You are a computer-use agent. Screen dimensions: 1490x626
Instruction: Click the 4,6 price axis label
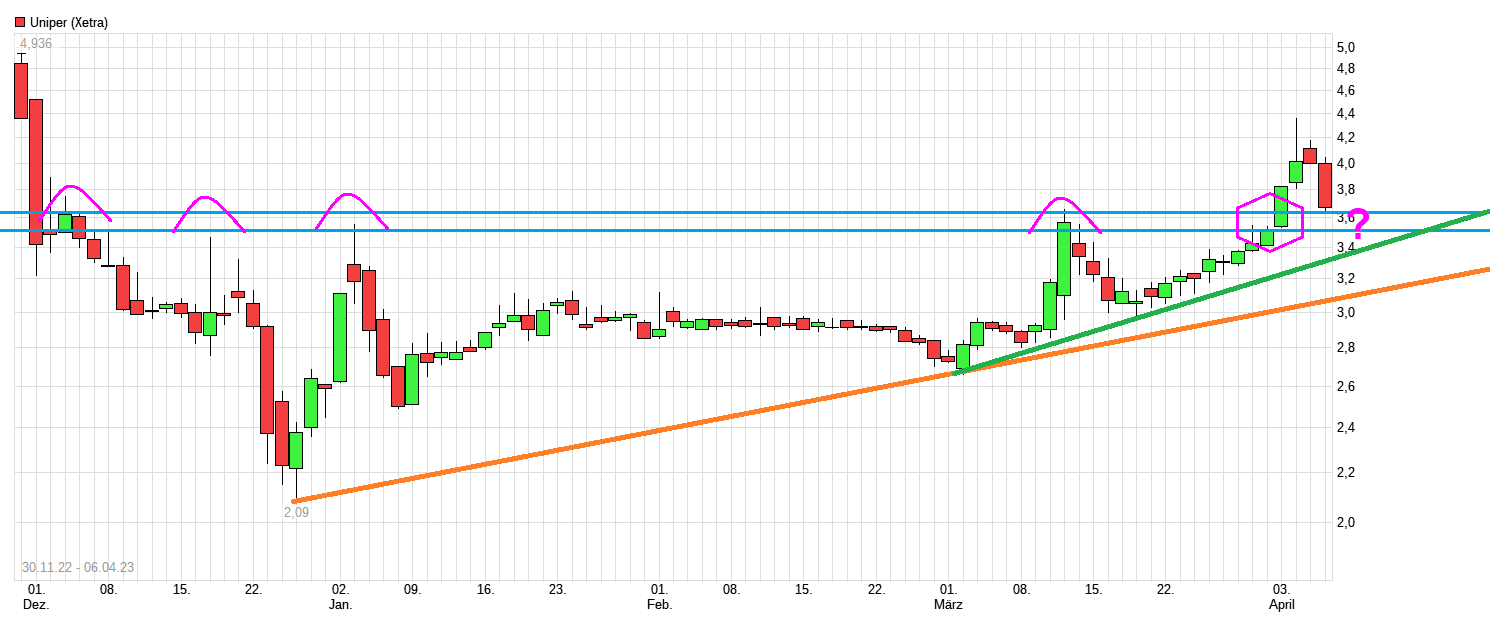pyautogui.click(x=1345, y=90)
